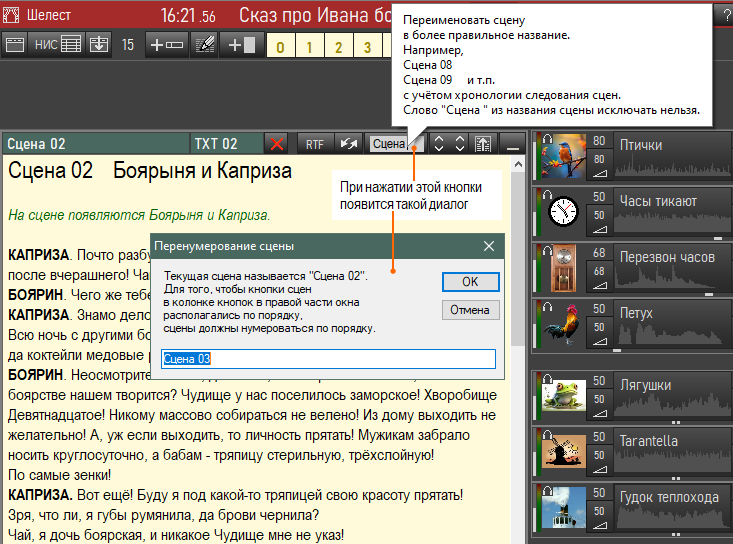Open the НИС table list button
Image resolution: width=733 pixels, height=544 pixels.
(57, 45)
